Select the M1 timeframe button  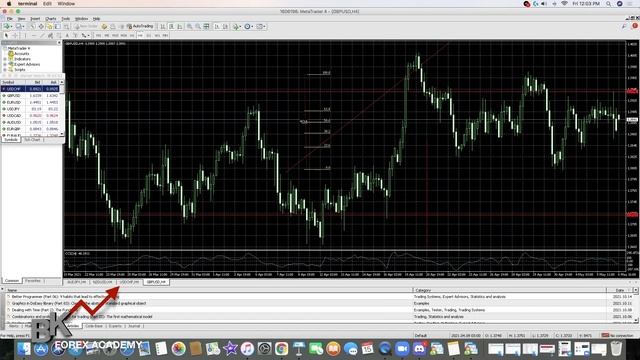click(x=98, y=36)
